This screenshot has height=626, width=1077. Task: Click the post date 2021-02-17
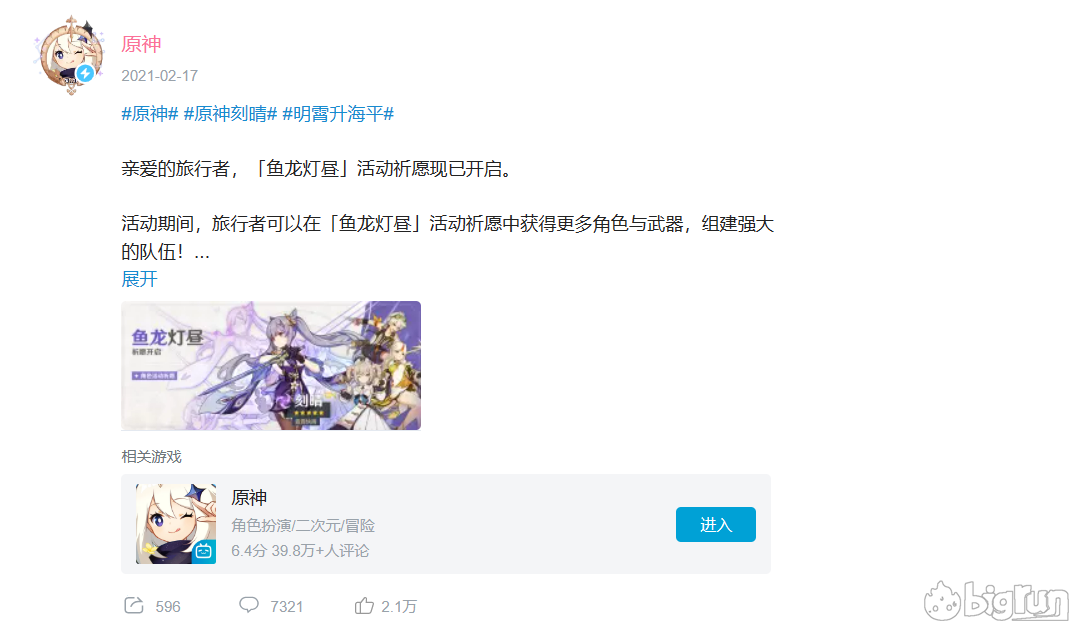tap(160, 76)
